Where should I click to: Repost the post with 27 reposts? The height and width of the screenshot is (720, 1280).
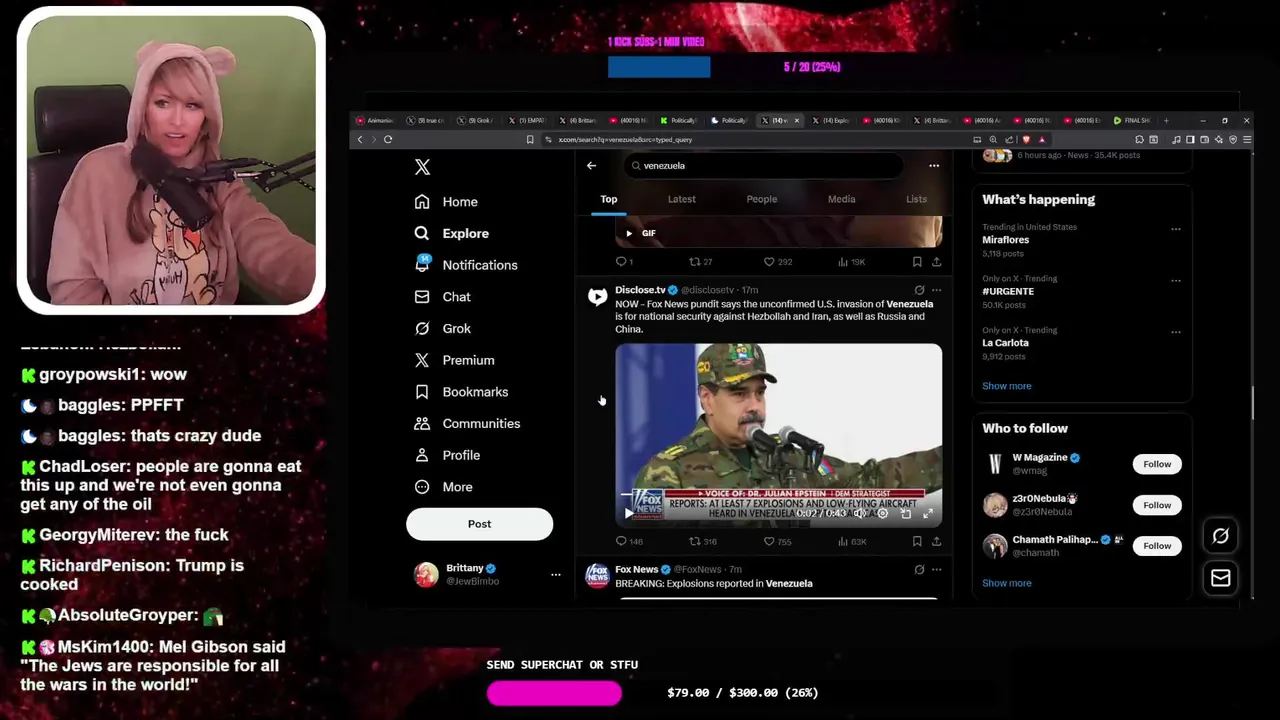695,262
